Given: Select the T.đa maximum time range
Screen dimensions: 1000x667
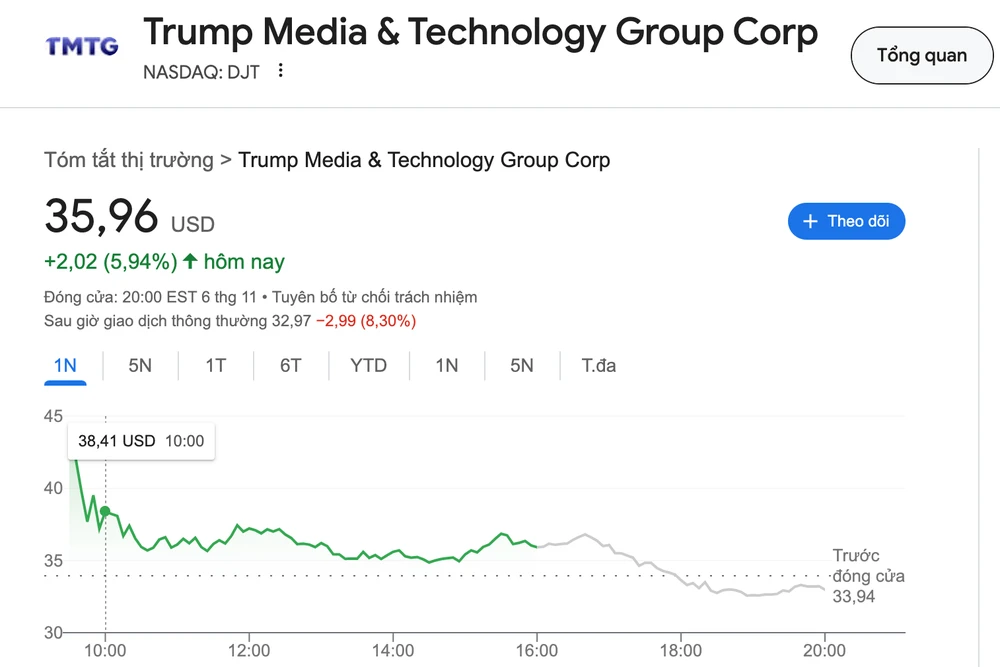Looking at the screenshot, I should pyautogui.click(x=598, y=366).
